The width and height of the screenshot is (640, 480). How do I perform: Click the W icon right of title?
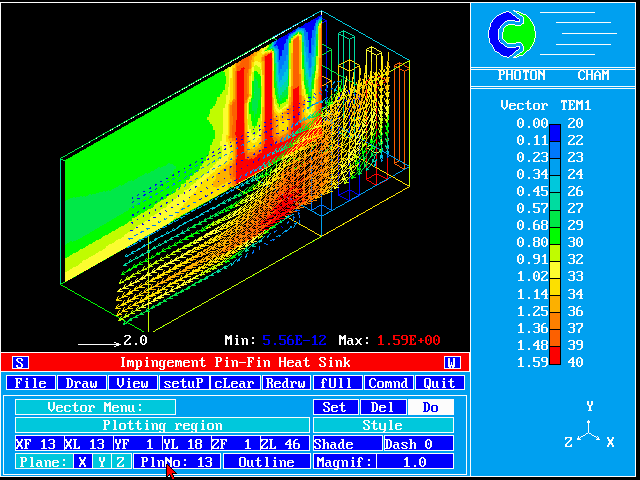tap(451, 362)
